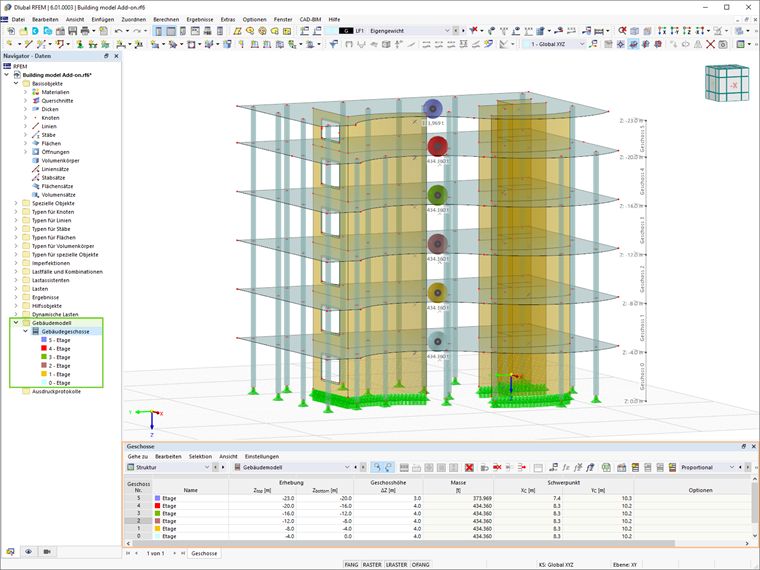Toggle OFANG object snap in status bar
The height and width of the screenshot is (570, 760).
point(421,564)
